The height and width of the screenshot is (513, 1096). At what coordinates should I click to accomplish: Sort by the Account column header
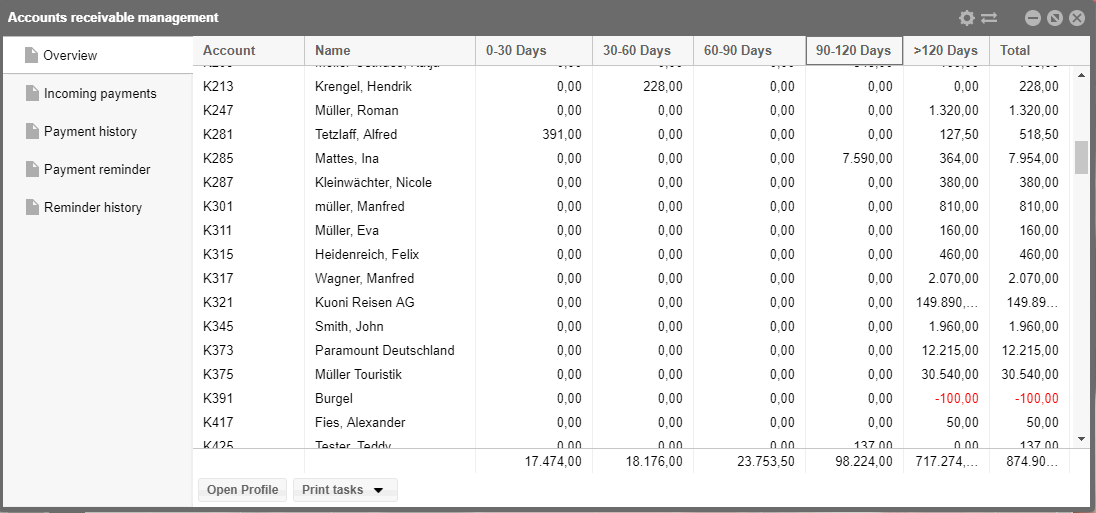[x=249, y=50]
